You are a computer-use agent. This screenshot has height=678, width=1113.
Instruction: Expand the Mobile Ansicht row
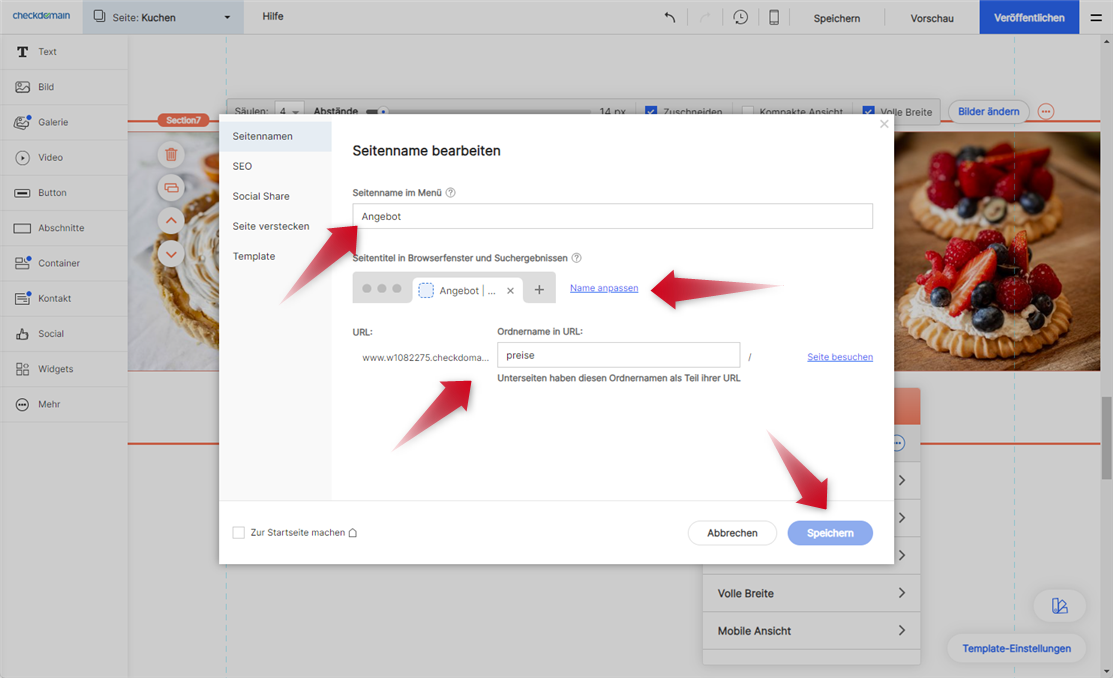pos(810,631)
